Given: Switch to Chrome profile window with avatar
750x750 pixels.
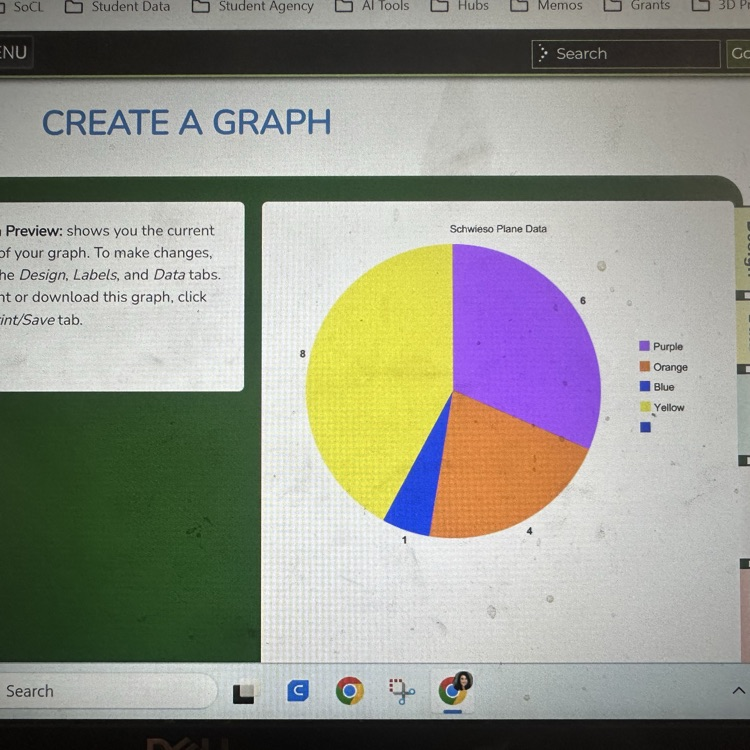Looking at the screenshot, I should click(x=454, y=690).
